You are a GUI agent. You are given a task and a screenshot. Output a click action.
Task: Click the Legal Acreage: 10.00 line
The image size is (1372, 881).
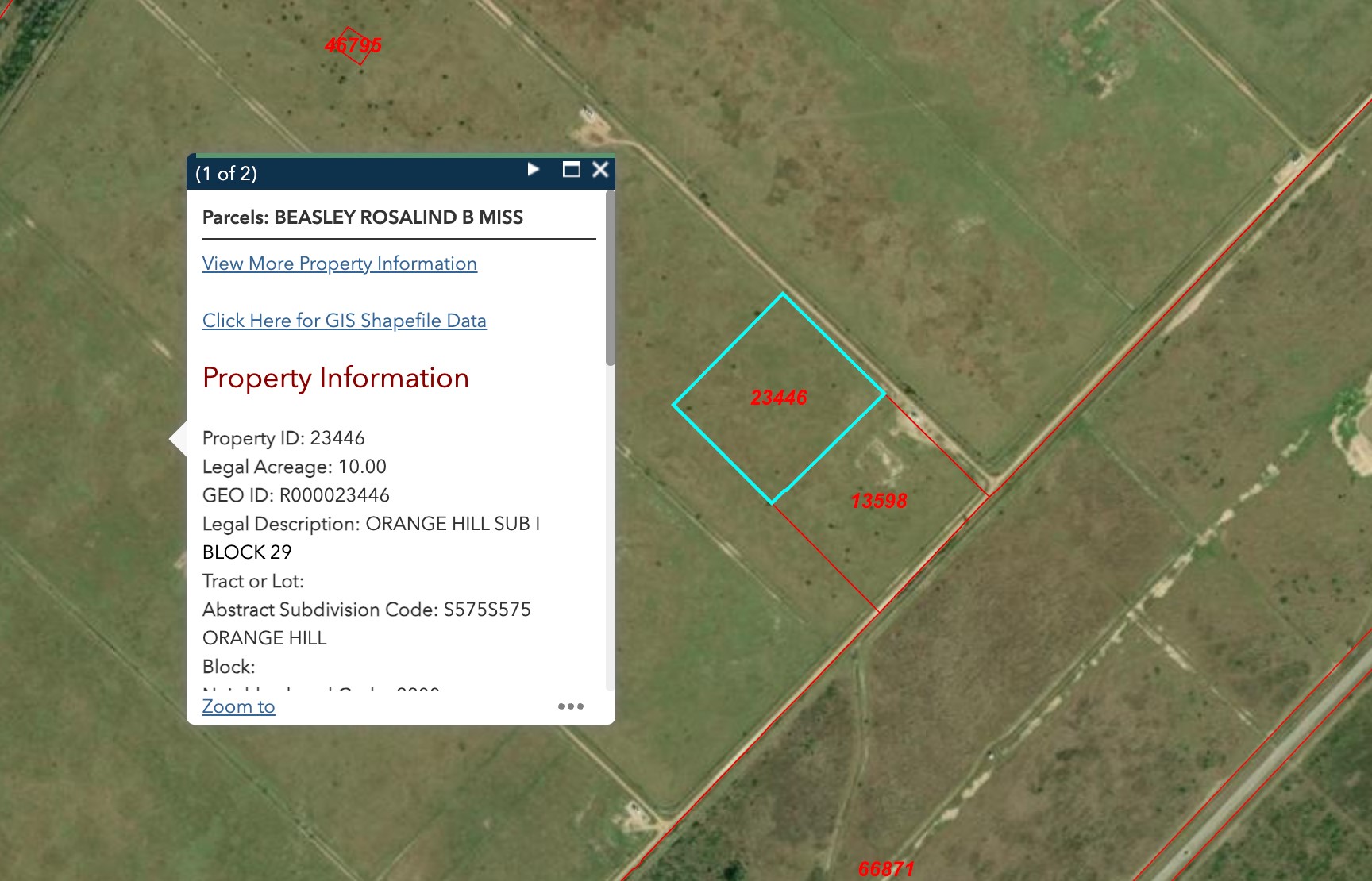pos(295,467)
